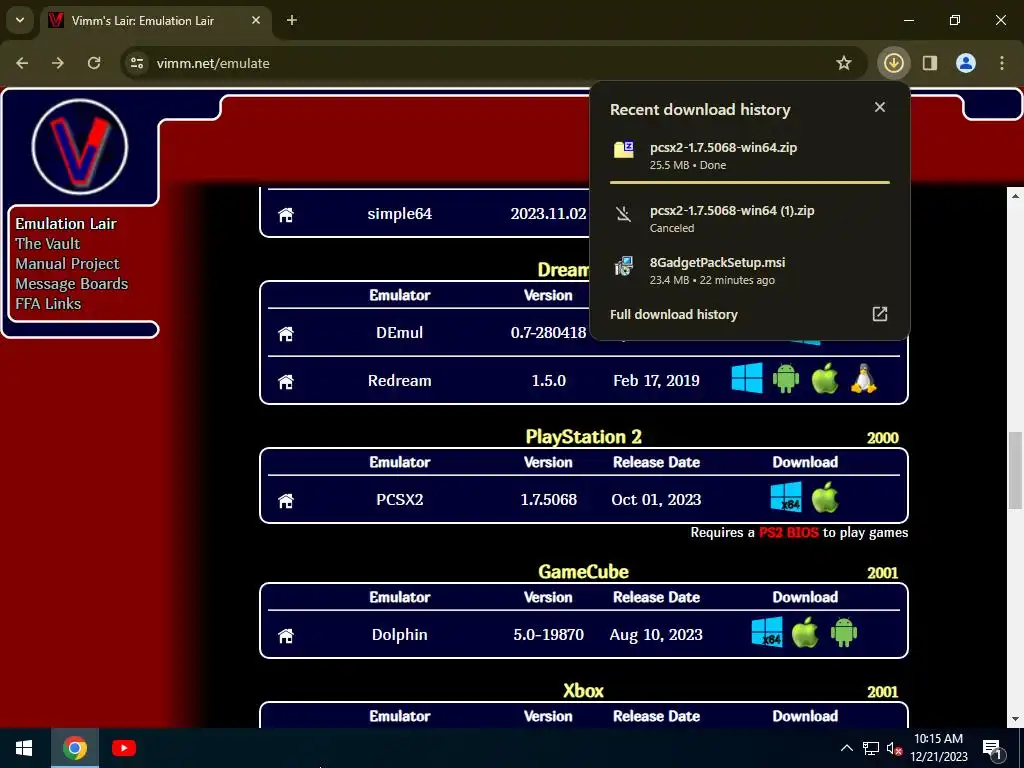Image resolution: width=1024 pixels, height=768 pixels.
Task: Open the tab search dropdown arrow
Action: coord(20,20)
